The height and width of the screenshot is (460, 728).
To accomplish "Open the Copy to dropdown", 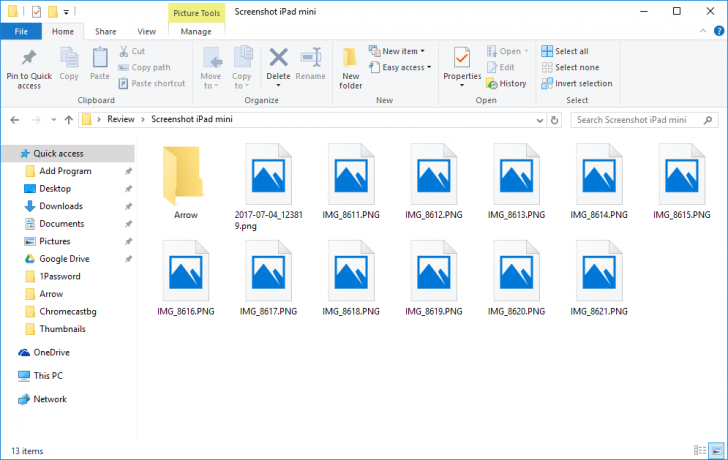I will [242, 68].
